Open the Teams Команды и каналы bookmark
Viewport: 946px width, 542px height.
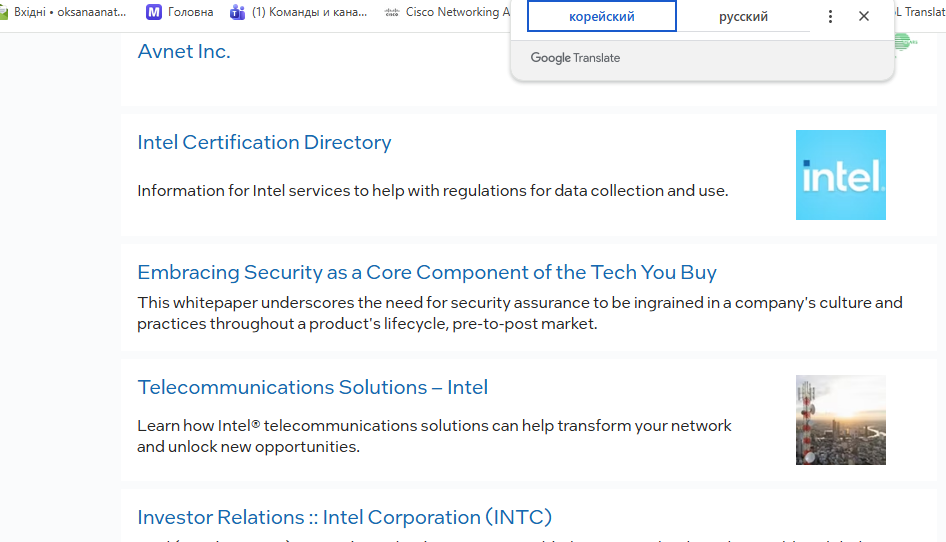(x=299, y=13)
